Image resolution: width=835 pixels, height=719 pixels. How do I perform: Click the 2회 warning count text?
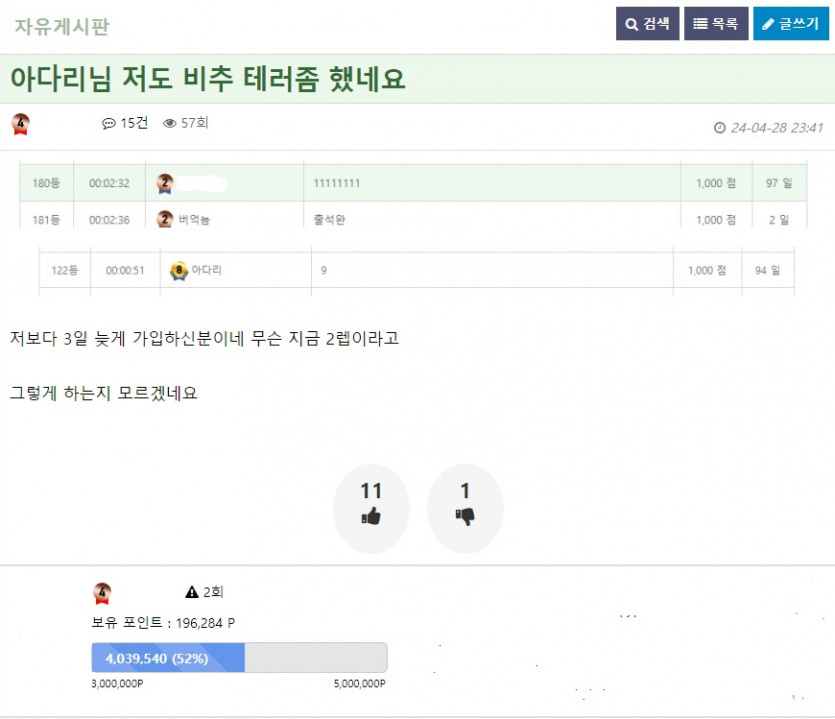[213, 592]
